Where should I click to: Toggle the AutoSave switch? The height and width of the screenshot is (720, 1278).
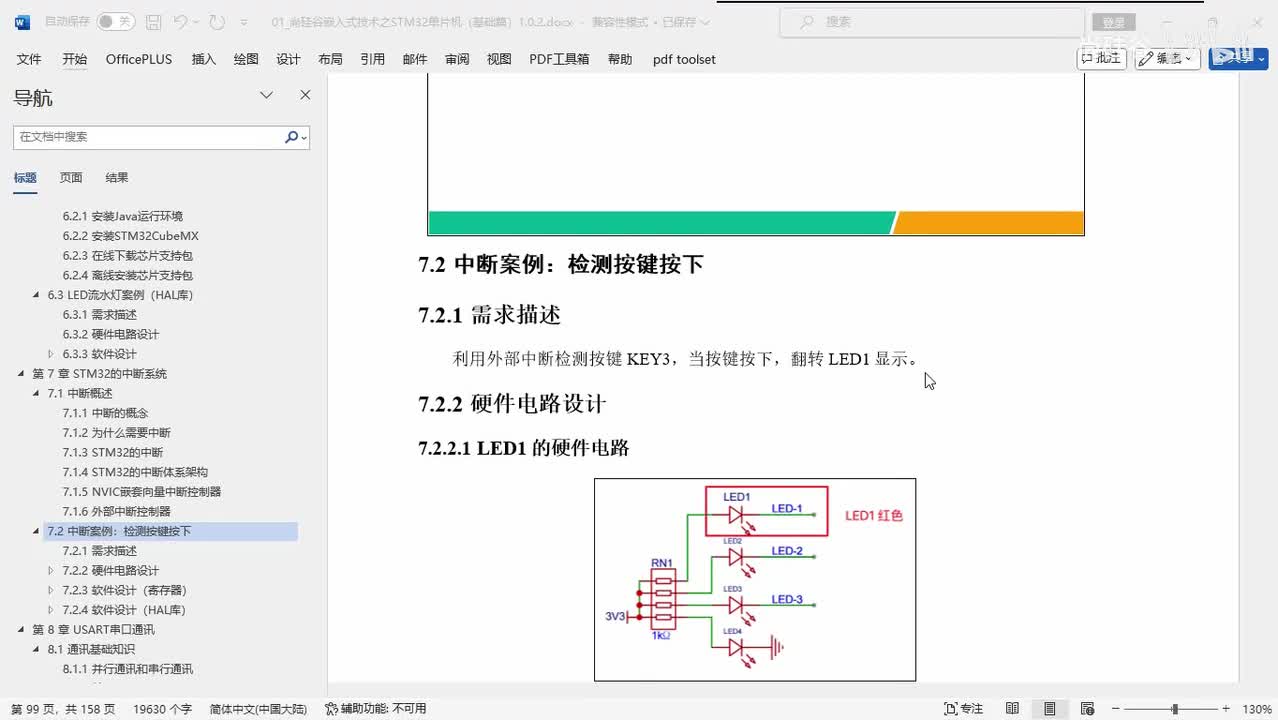(x=116, y=21)
